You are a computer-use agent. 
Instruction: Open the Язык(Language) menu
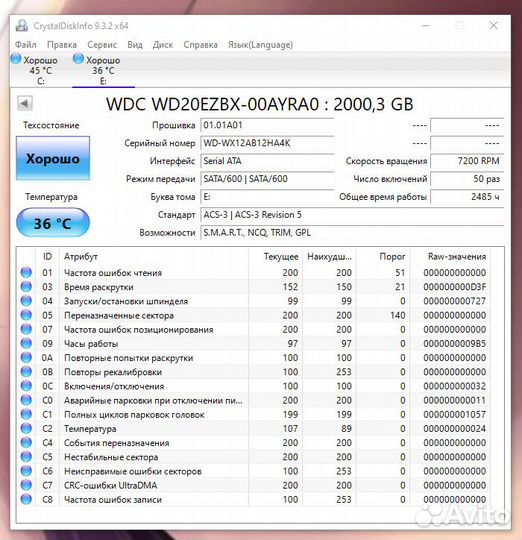click(x=260, y=45)
